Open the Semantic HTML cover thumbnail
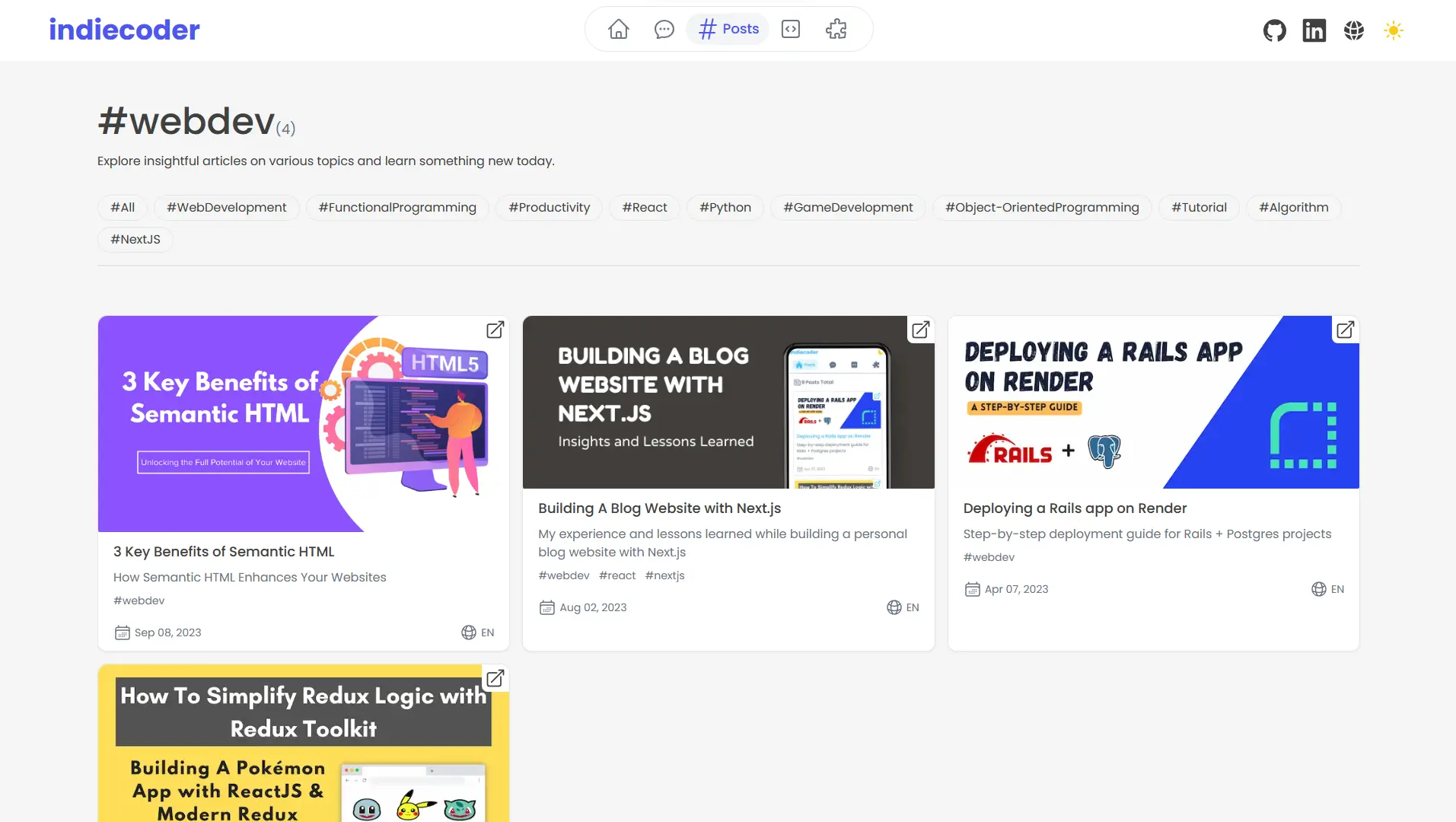Viewport: 1456px width, 822px height. (x=304, y=424)
